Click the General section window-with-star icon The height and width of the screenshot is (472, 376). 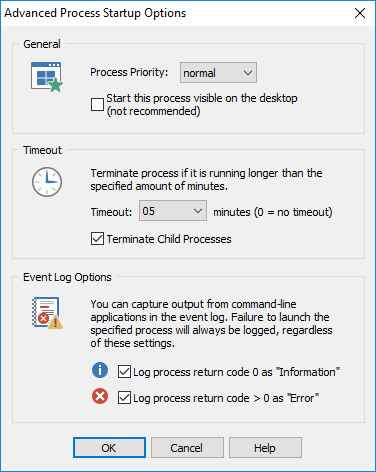tap(47, 77)
